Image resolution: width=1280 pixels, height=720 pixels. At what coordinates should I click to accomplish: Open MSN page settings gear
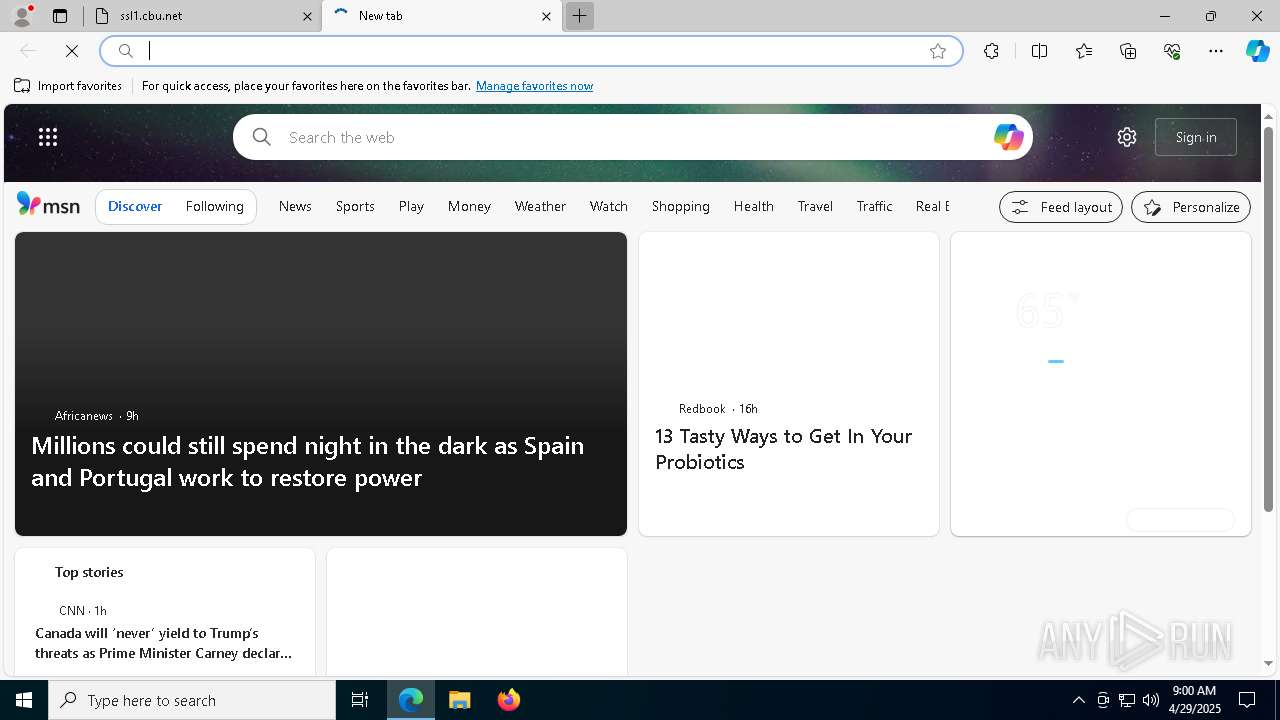1127,137
